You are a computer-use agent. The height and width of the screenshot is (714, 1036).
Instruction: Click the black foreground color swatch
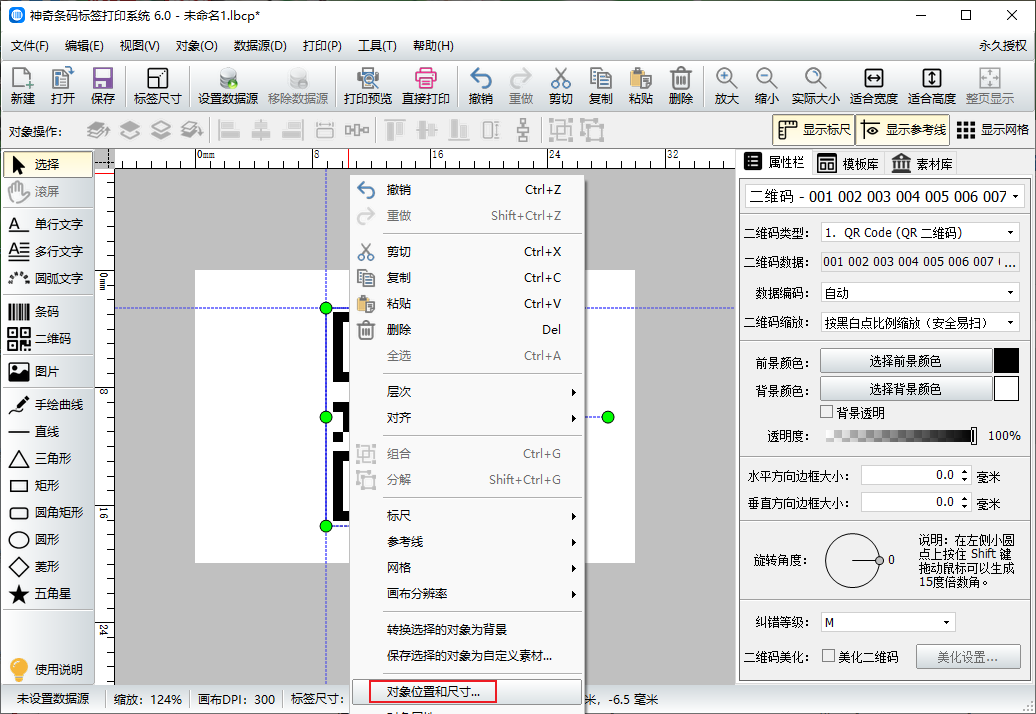tap(1006, 361)
